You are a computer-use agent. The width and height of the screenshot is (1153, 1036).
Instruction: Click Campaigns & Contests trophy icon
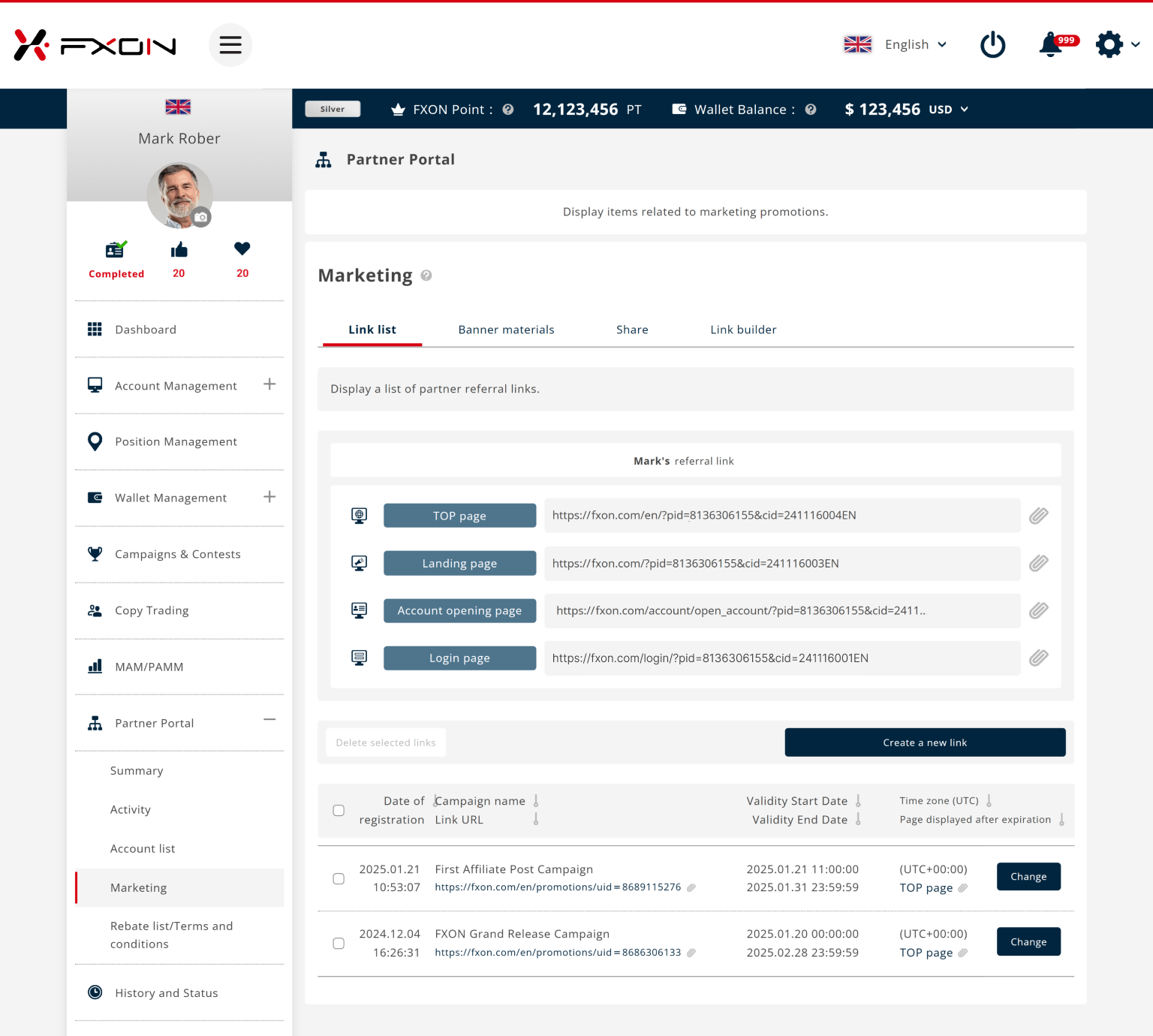(95, 554)
